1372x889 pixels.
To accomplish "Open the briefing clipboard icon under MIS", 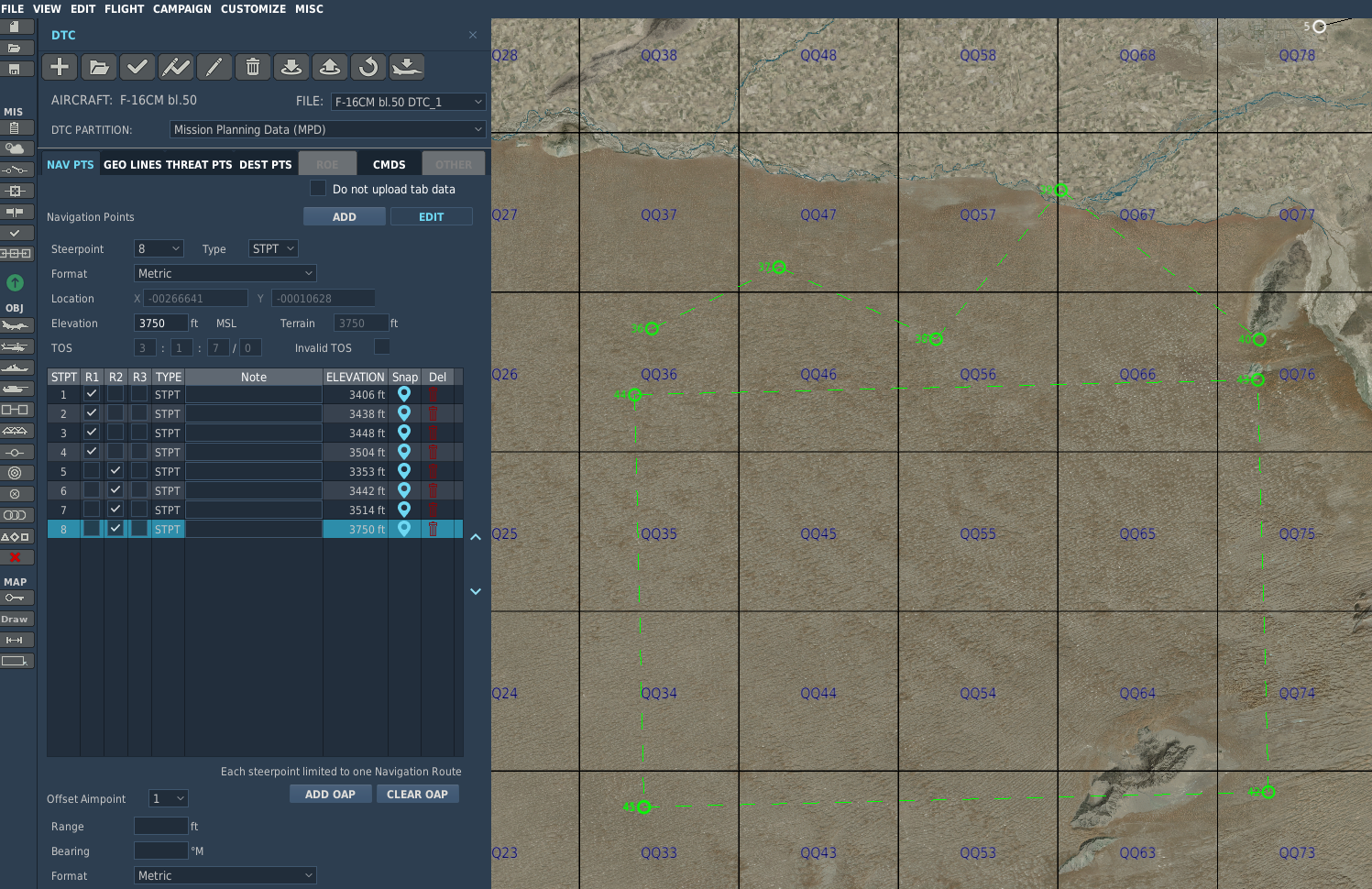I will [16, 128].
